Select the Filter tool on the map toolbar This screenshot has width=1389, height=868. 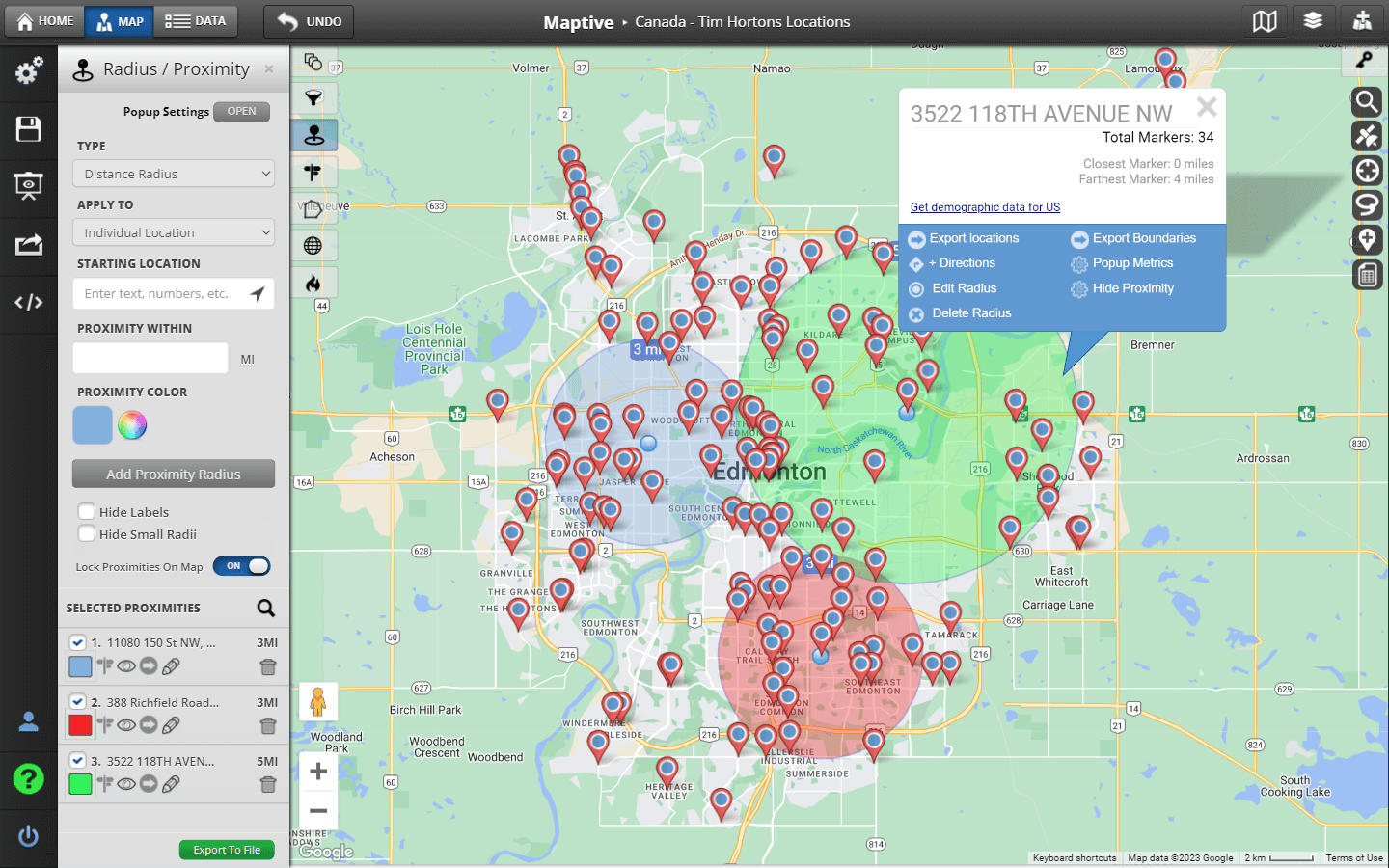[314, 97]
